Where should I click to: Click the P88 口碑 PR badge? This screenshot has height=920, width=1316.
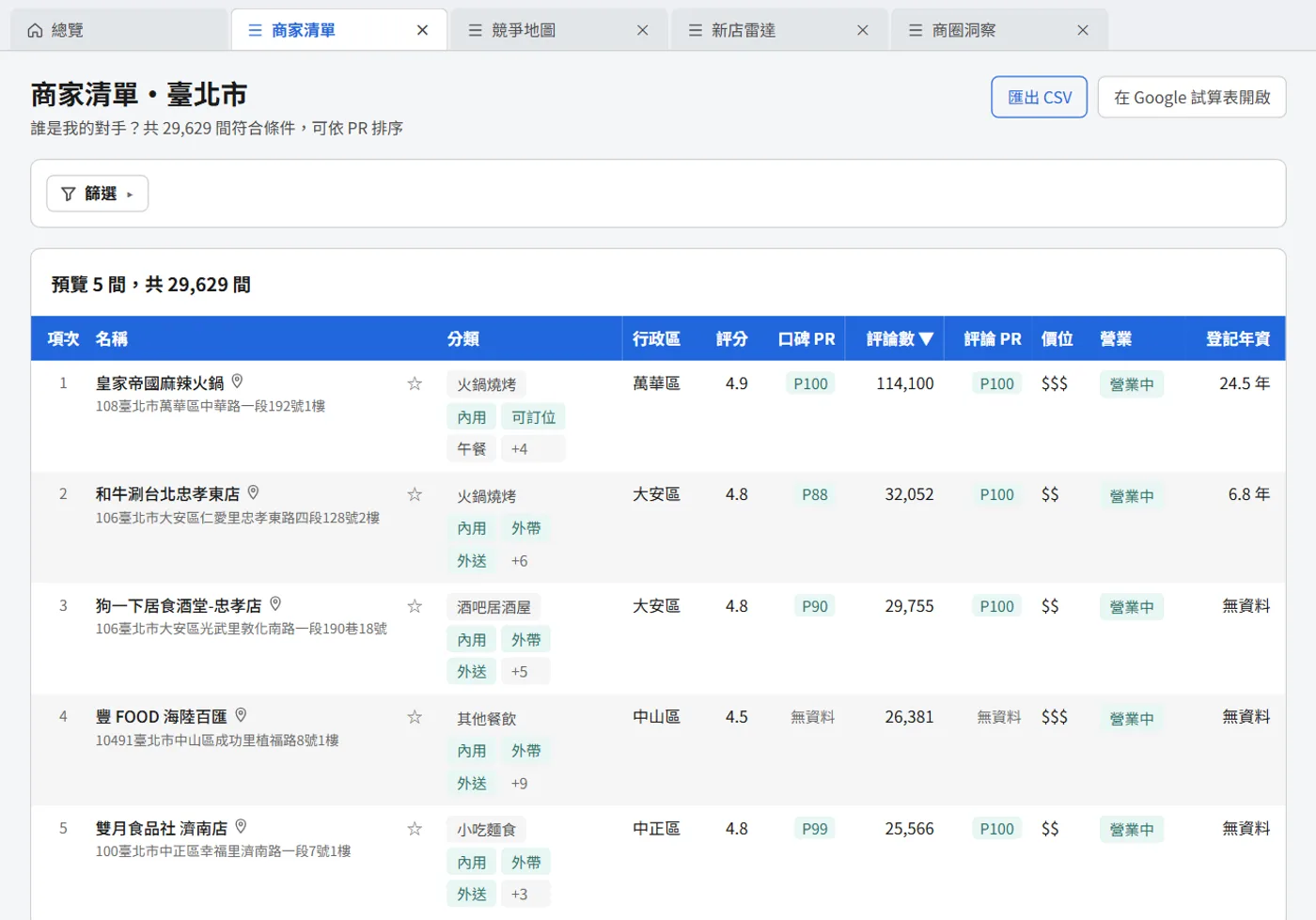coord(815,494)
